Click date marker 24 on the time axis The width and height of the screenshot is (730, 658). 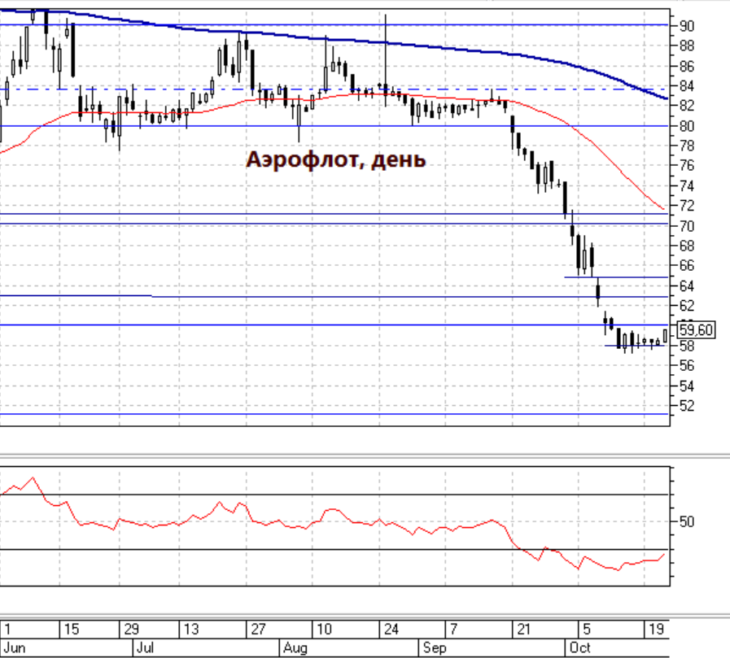[391, 630]
